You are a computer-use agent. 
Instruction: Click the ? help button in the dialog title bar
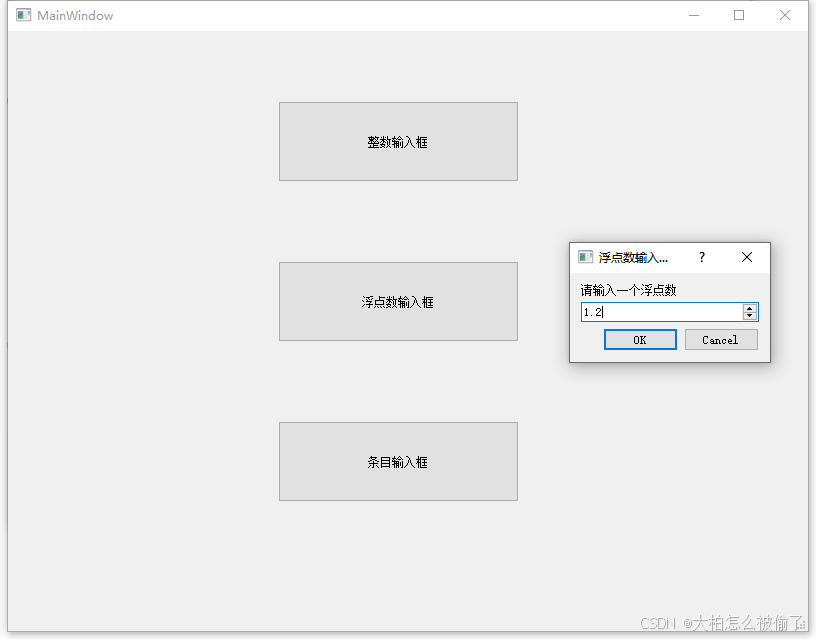(702, 257)
